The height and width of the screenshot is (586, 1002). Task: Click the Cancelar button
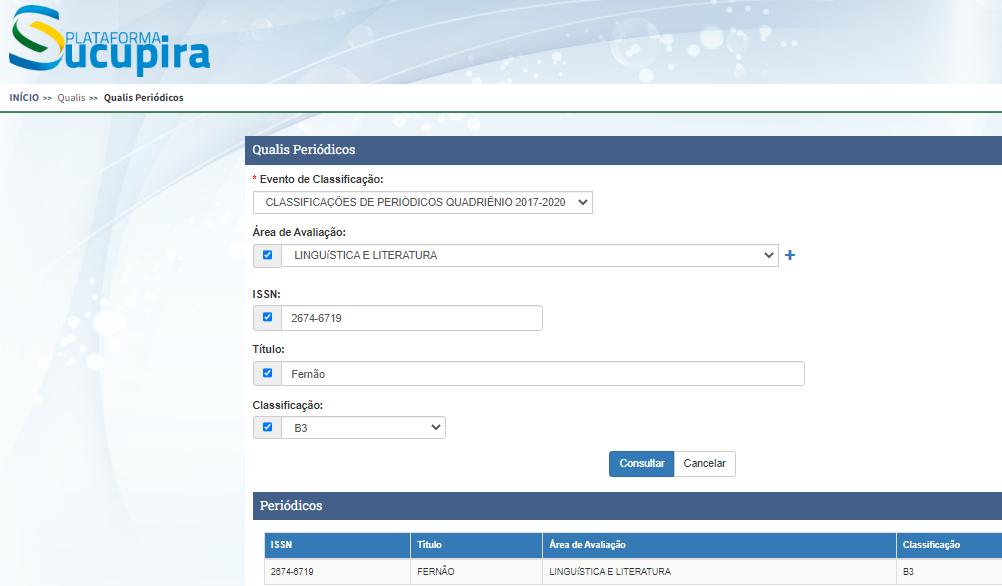705,464
